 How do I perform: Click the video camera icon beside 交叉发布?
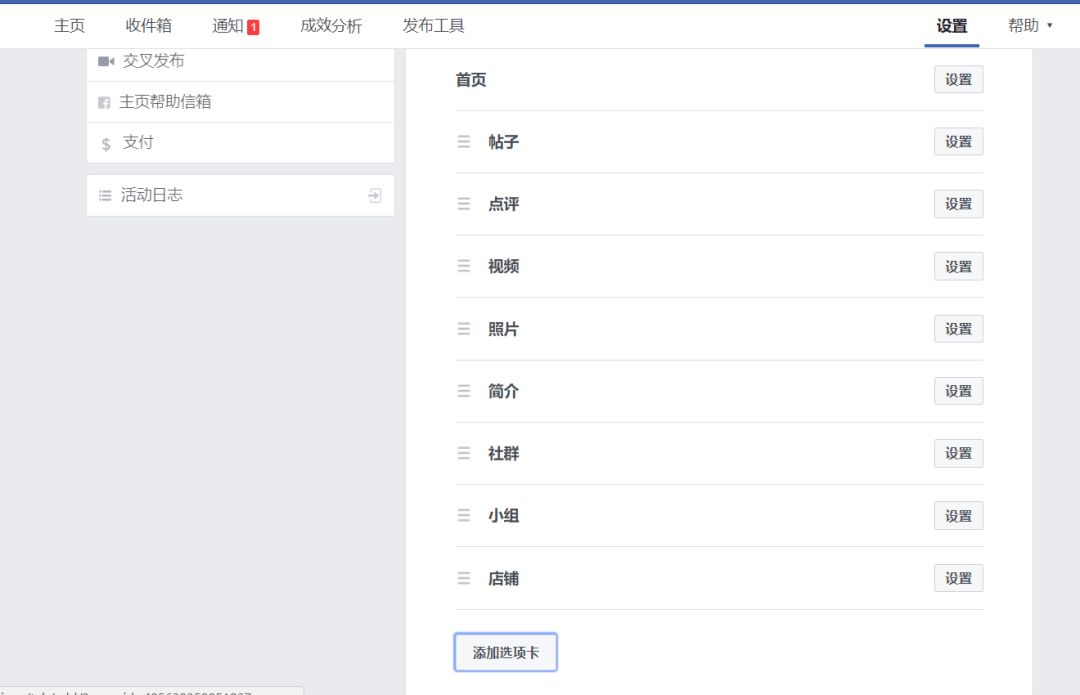pos(105,60)
